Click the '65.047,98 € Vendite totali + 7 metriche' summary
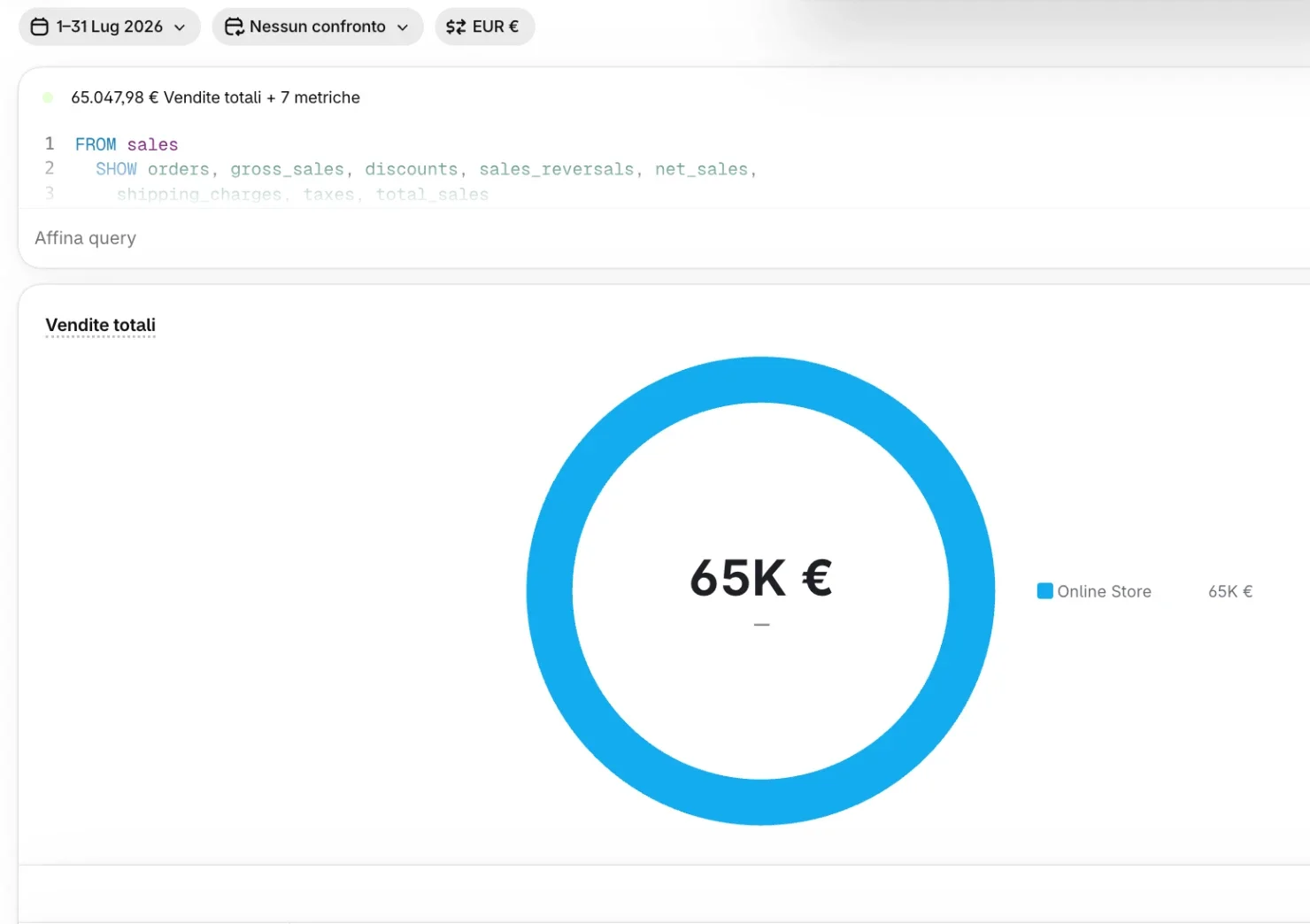 pyautogui.click(x=215, y=97)
